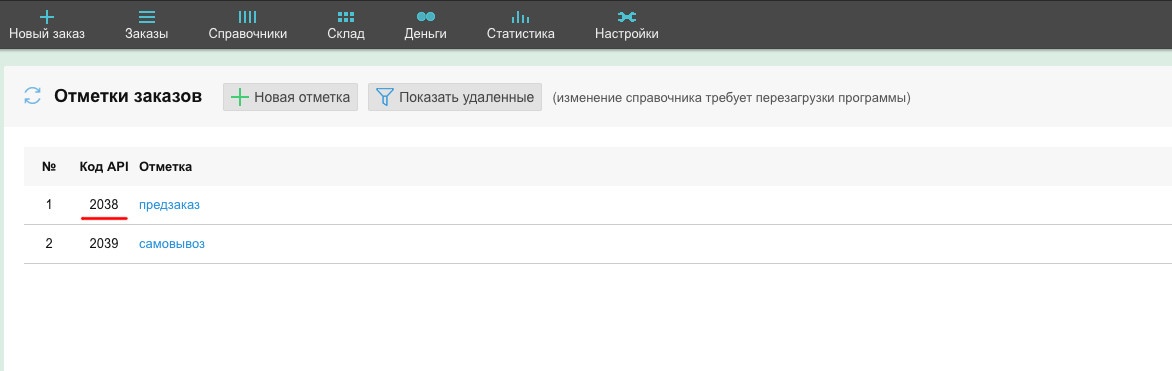
Task: Open the самовывоз mark link
Action: click(172, 244)
